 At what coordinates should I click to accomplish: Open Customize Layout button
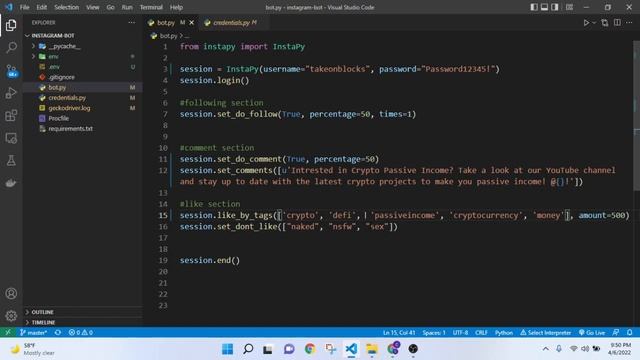[x=569, y=7]
